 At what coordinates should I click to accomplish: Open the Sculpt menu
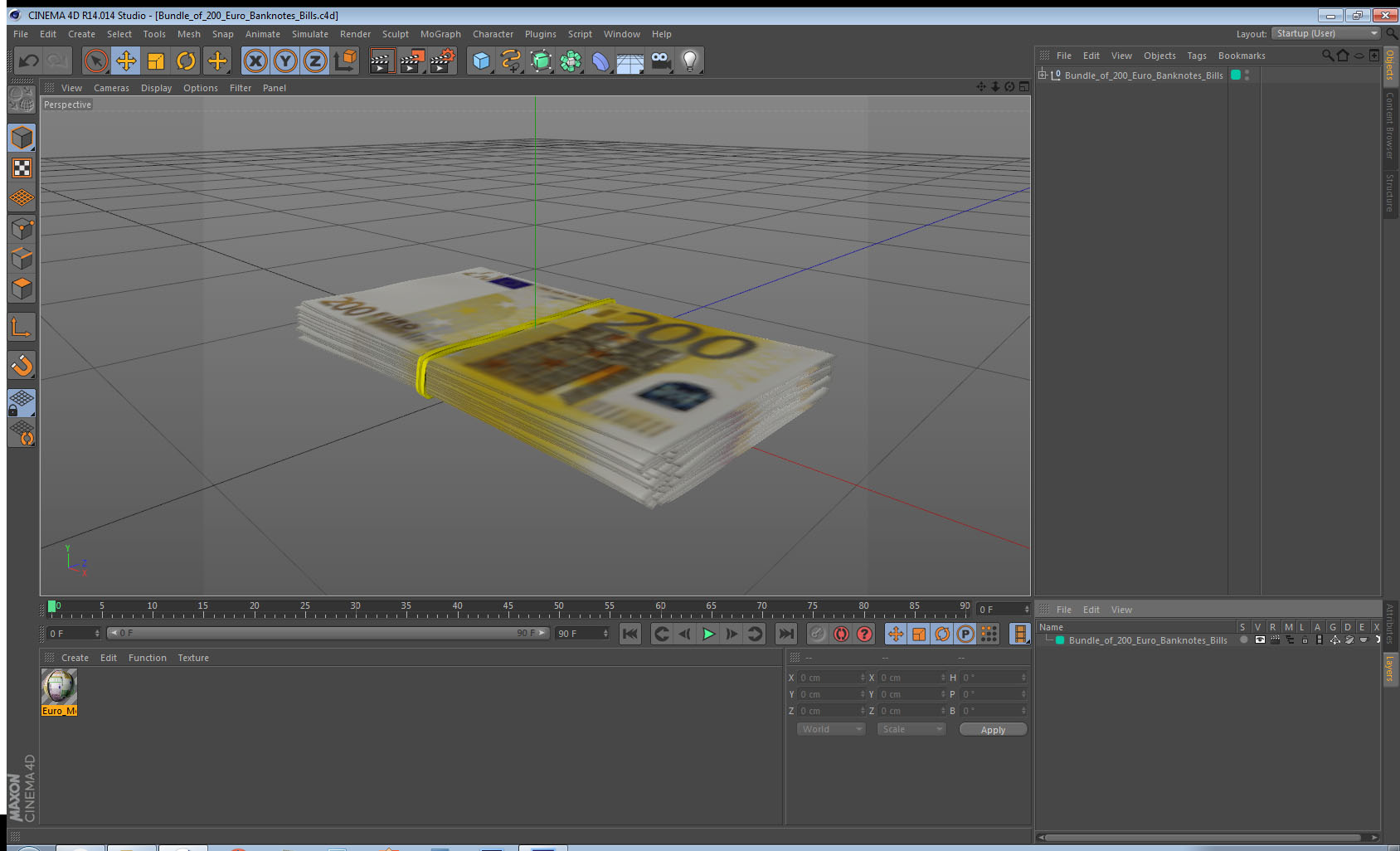pos(395,34)
